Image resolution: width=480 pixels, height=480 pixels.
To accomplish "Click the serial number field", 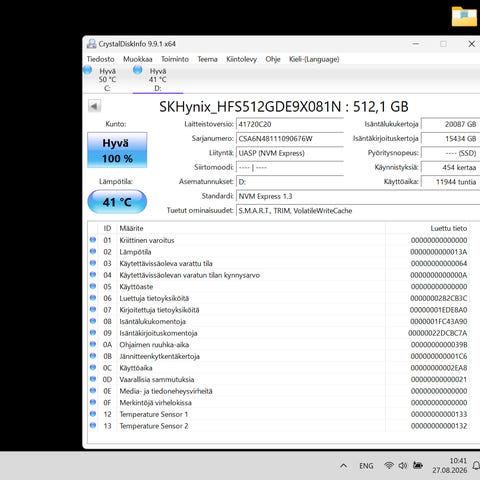I will 290,139.
